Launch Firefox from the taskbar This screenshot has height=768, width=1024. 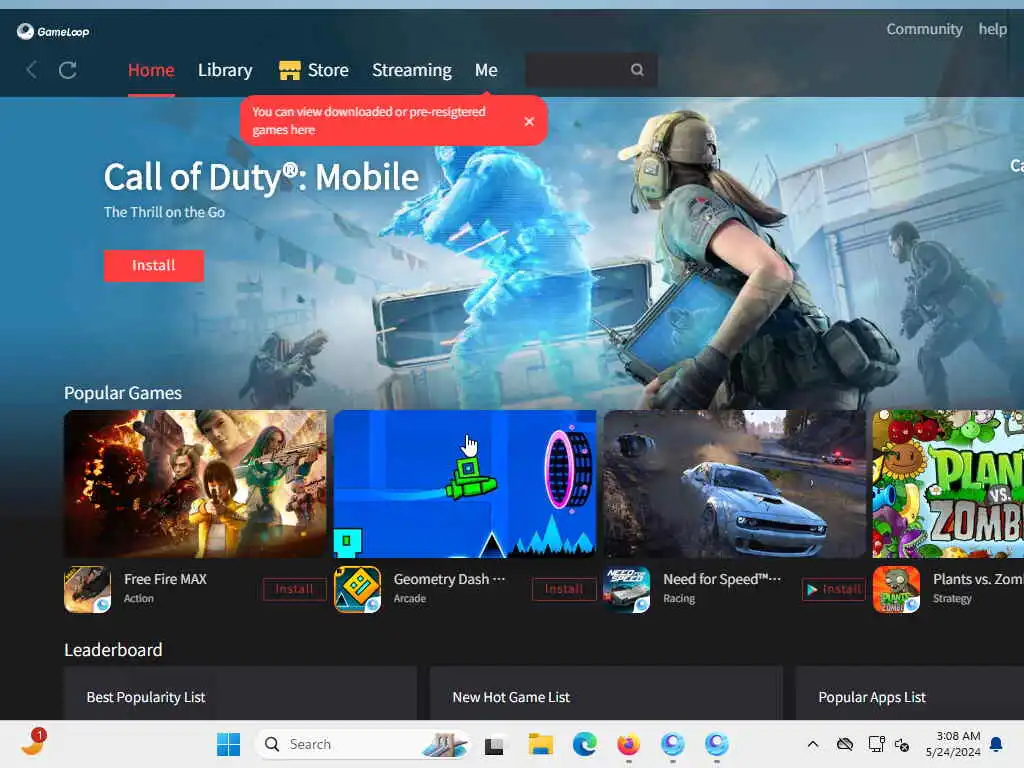(x=628, y=744)
